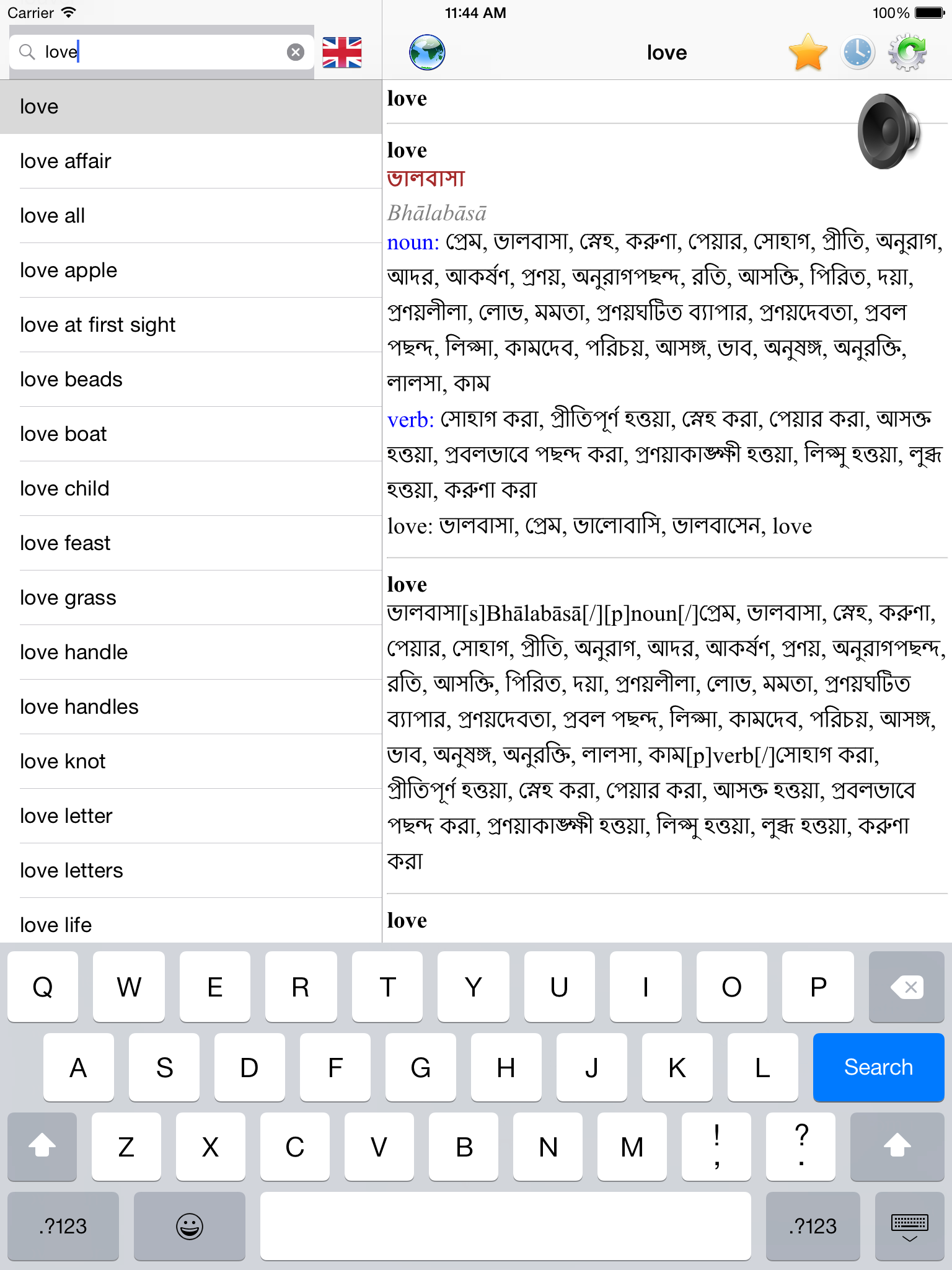Select 'love all' entry
Viewport: 952px width, 1270px height.
[x=191, y=216]
